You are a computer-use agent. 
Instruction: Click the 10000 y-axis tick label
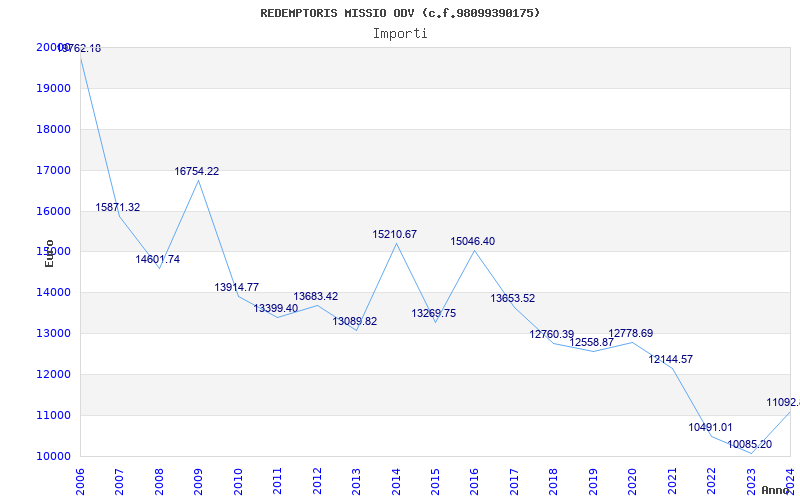tap(54, 456)
